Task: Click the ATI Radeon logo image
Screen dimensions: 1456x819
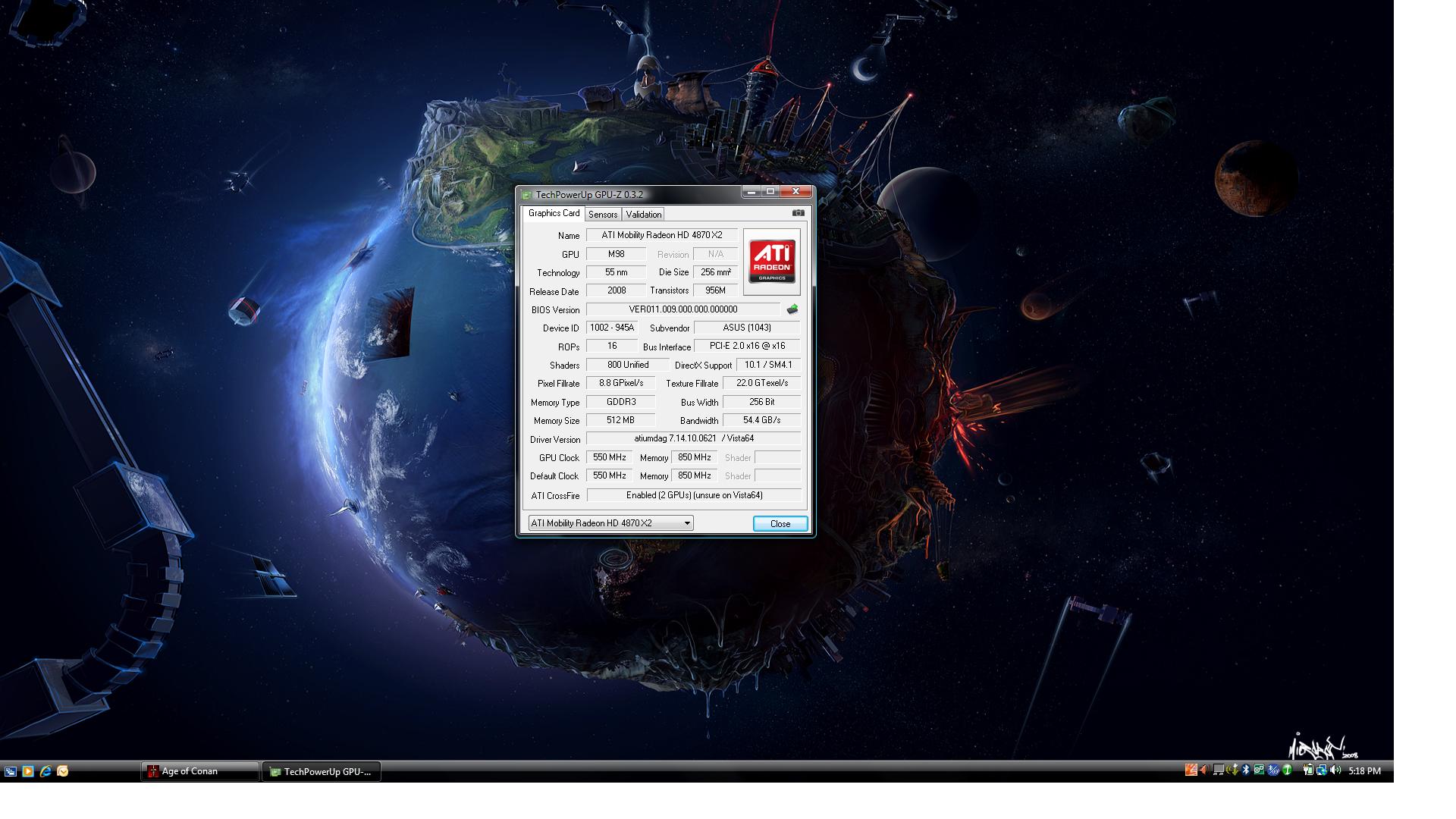Action: coord(772,262)
